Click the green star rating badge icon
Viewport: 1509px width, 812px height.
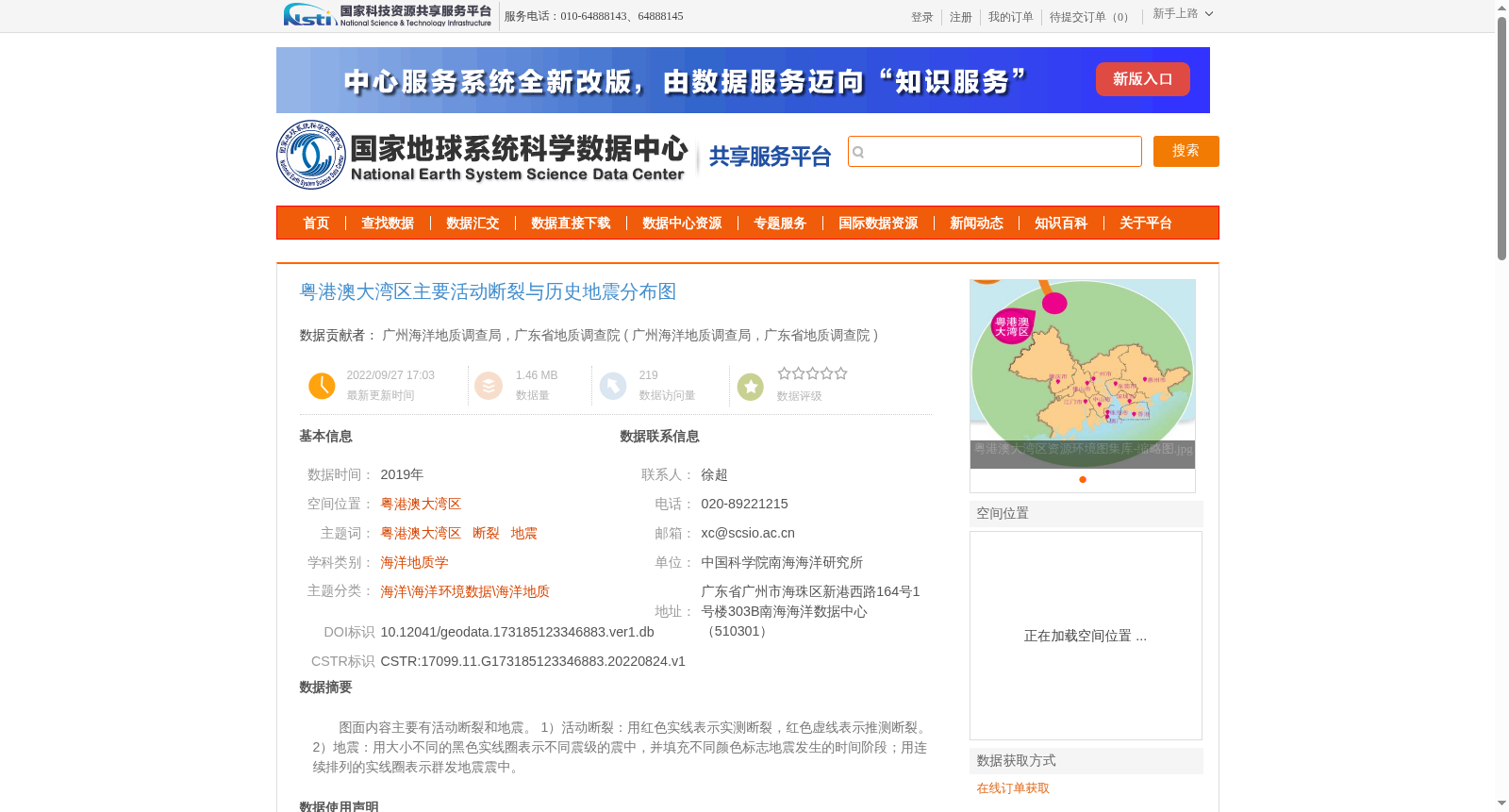click(x=751, y=387)
